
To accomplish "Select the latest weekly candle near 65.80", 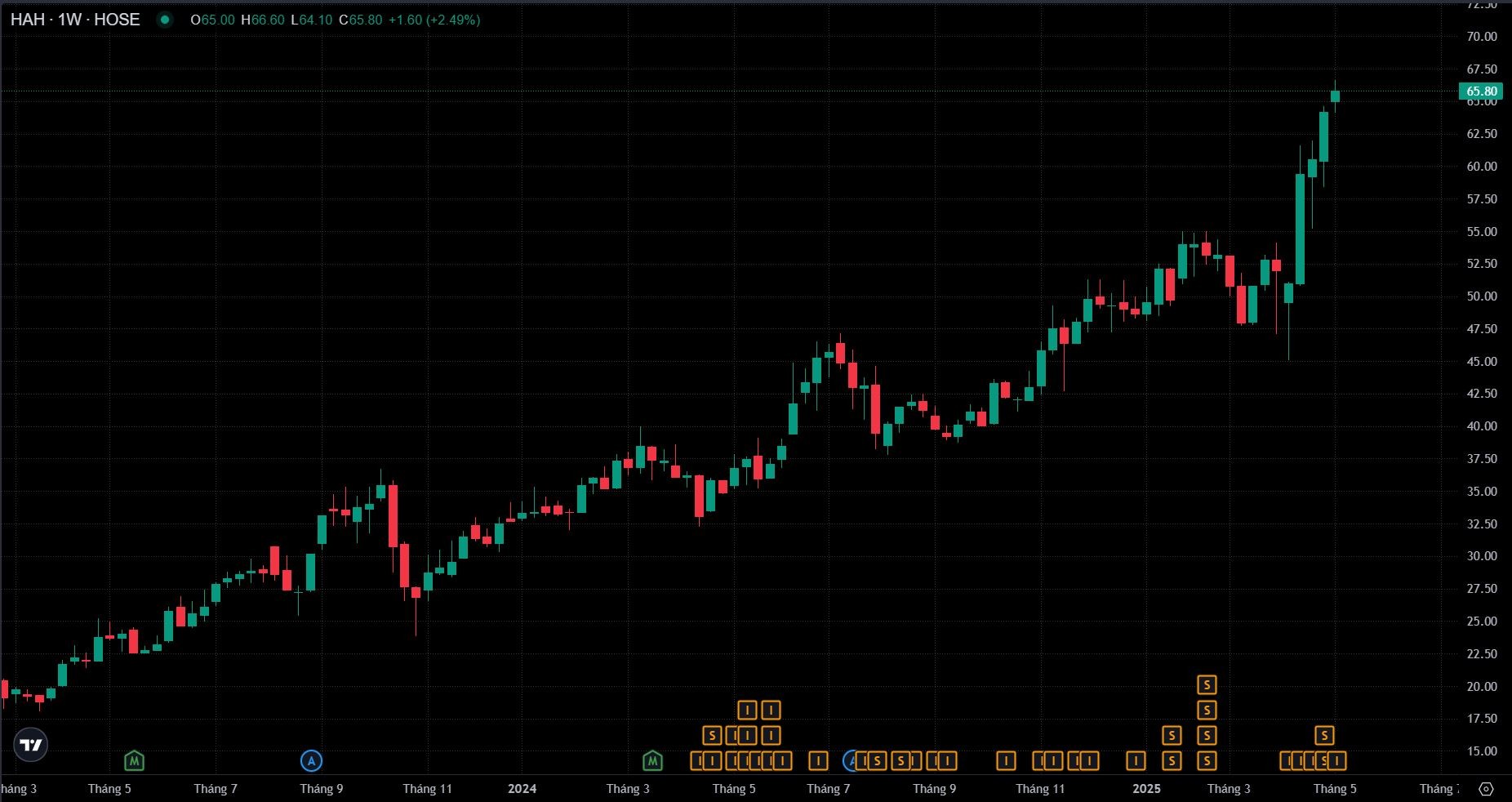I will pos(1336,96).
